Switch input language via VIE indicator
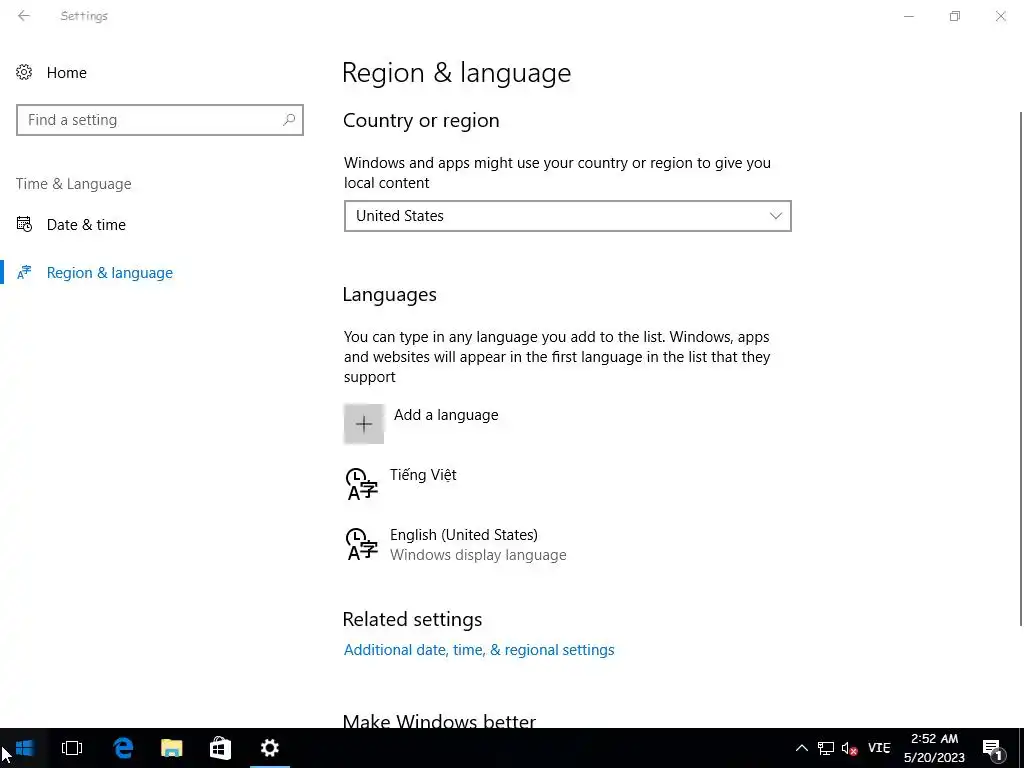Screen dimensions: 1024x768 point(879,748)
